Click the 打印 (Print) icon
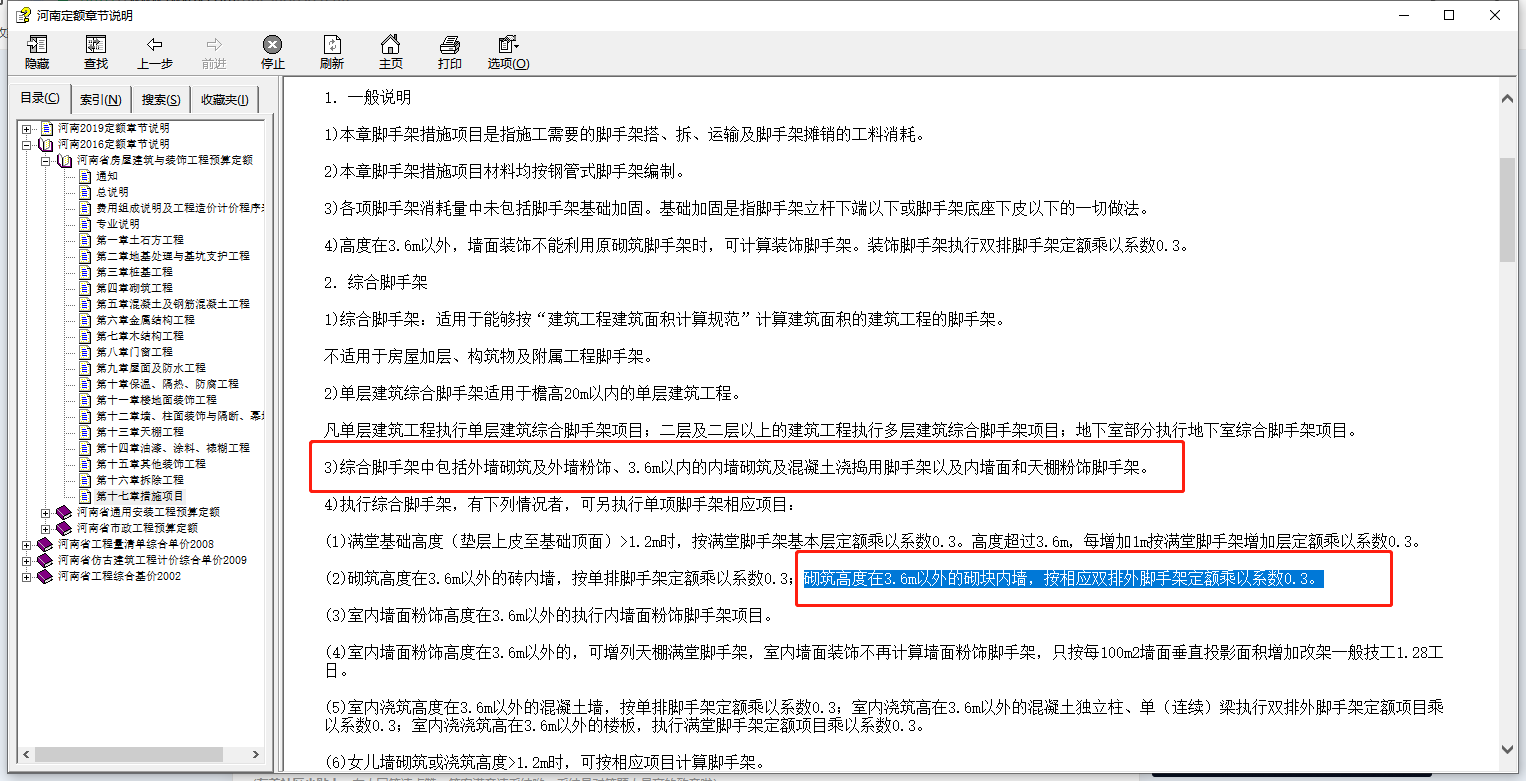Image resolution: width=1526 pixels, height=781 pixels. click(x=450, y=45)
